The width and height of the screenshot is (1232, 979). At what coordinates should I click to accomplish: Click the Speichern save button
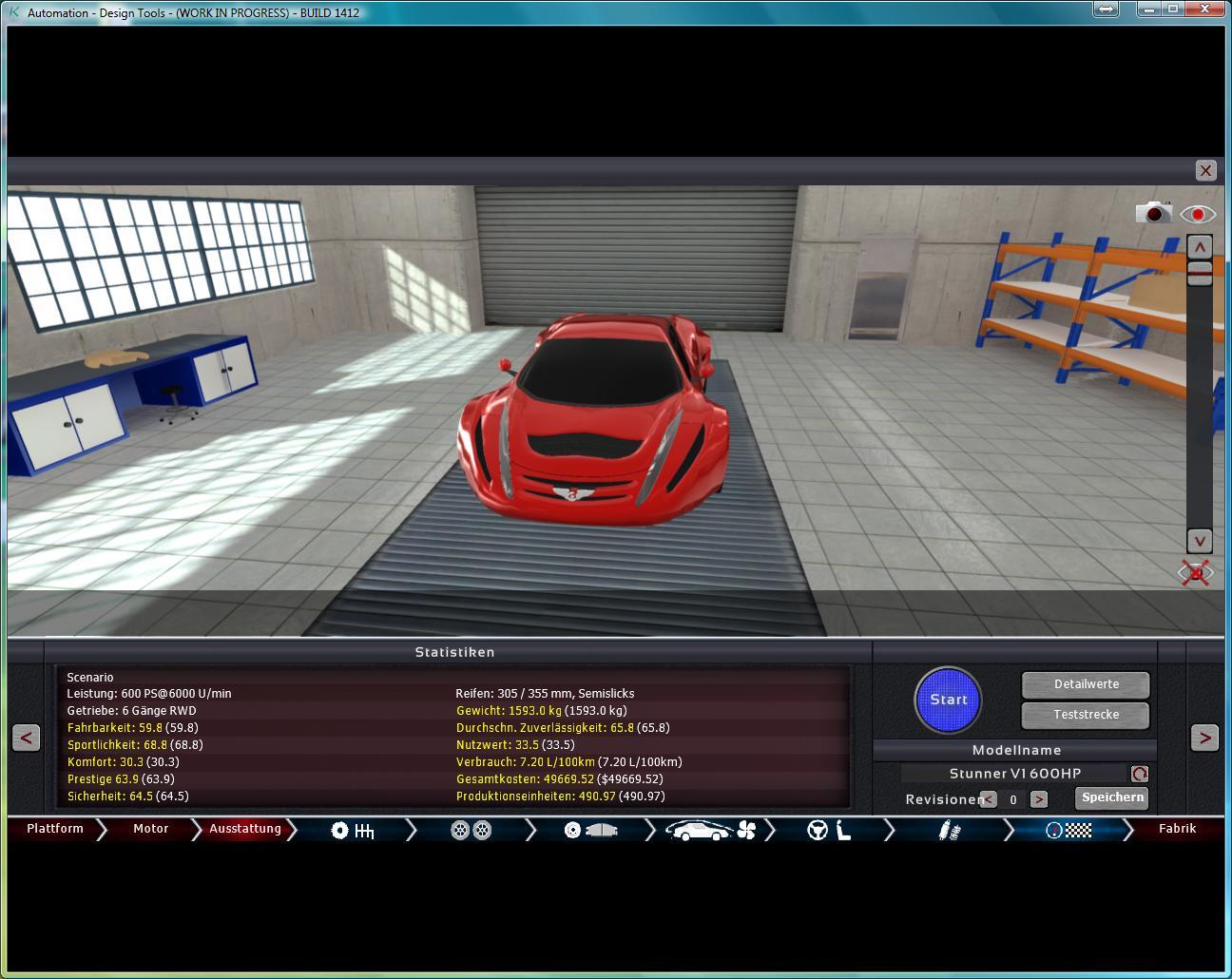click(1111, 797)
